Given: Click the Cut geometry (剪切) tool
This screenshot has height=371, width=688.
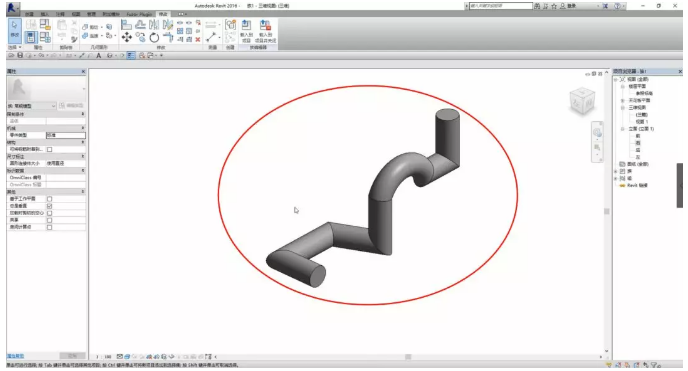Looking at the screenshot, I should [91, 27].
